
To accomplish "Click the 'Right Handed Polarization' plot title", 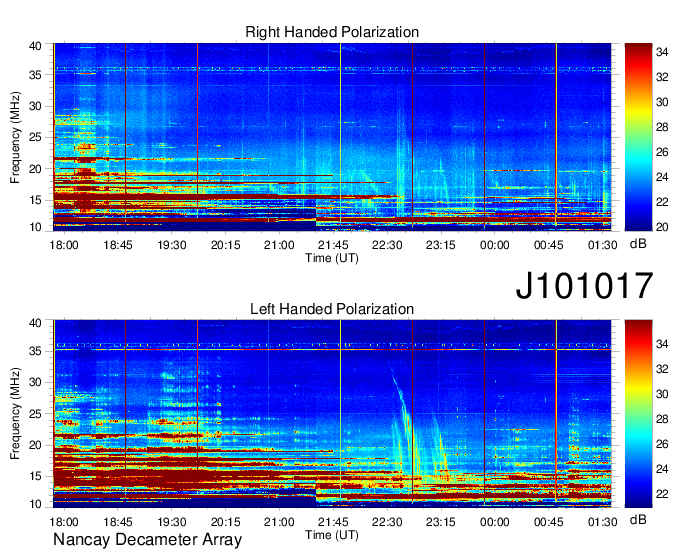I will [332, 32].
